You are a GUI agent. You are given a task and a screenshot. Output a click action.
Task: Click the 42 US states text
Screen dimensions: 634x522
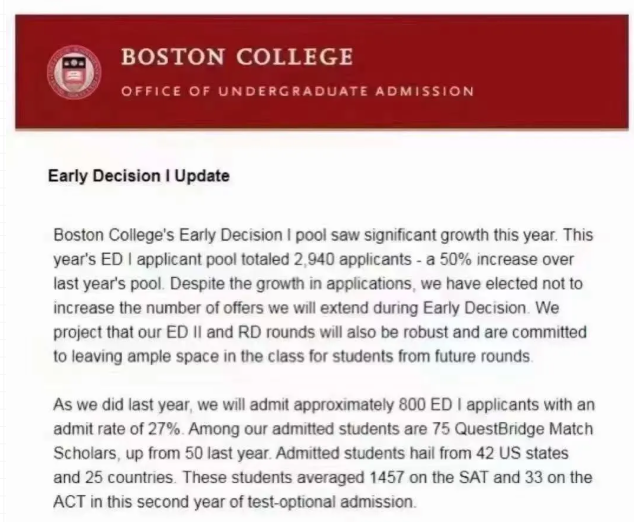point(522,453)
